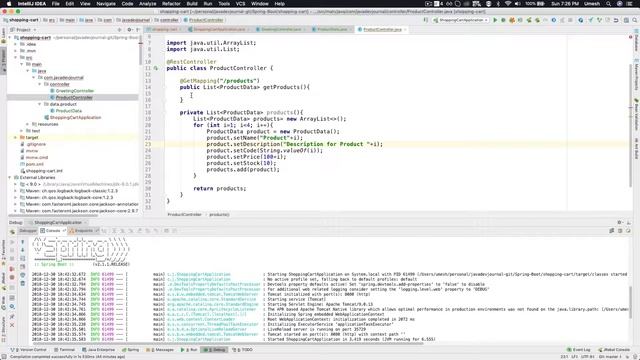Image resolution: width=640 pixels, height=360 pixels.
Task: Switch to the Console tab in Debug panel
Action: pyautogui.click(x=53, y=231)
